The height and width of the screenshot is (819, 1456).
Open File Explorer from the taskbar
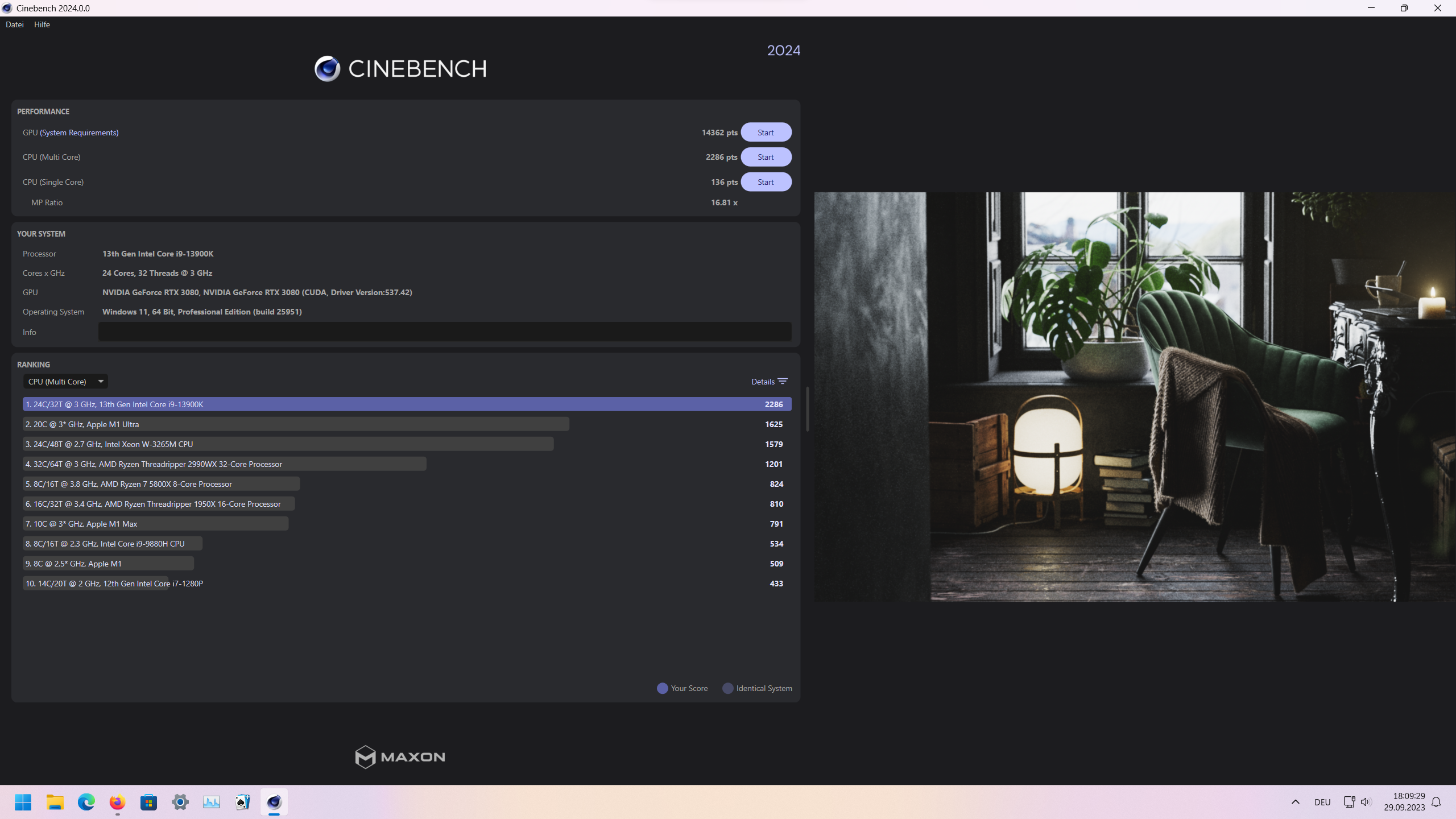55,802
